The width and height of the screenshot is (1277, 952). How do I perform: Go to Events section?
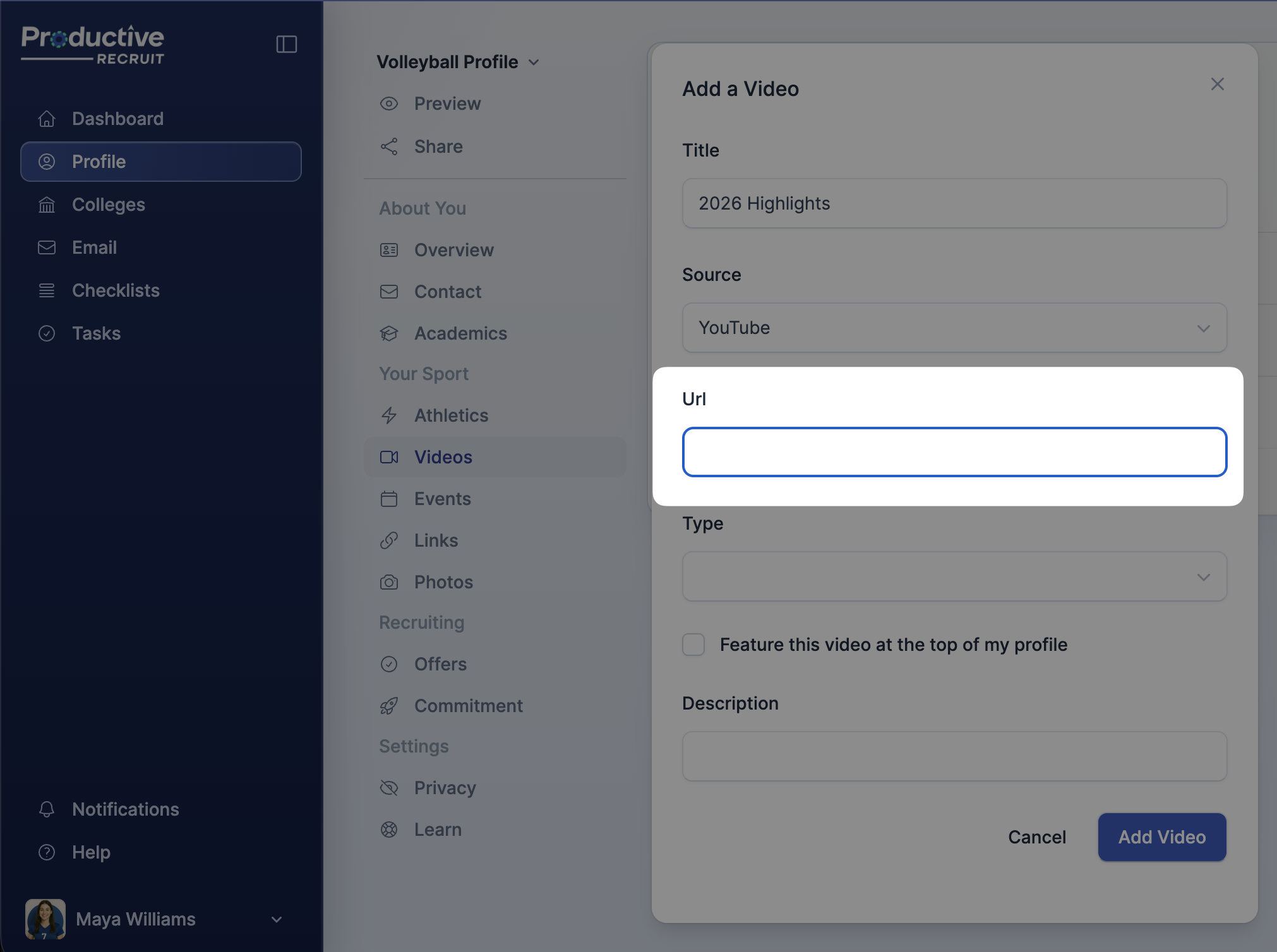coord(442,499)
